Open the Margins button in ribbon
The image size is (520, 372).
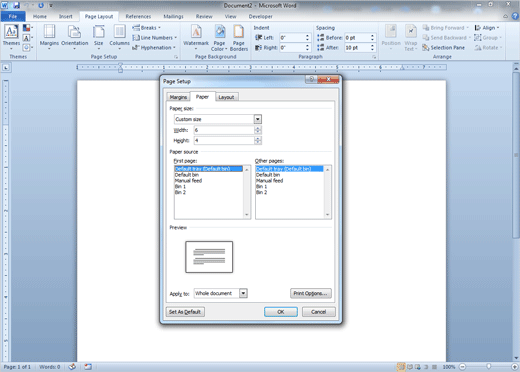point(49,37)
